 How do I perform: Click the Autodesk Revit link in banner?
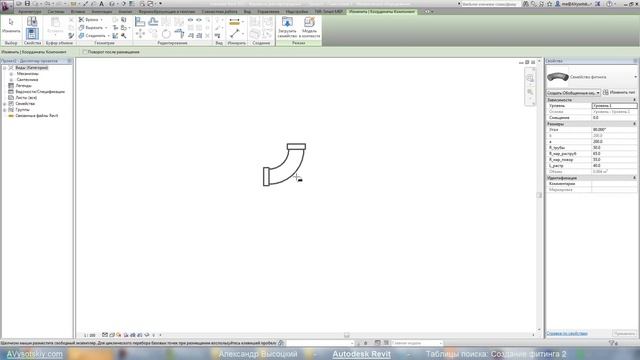click(x=361, y=354)
